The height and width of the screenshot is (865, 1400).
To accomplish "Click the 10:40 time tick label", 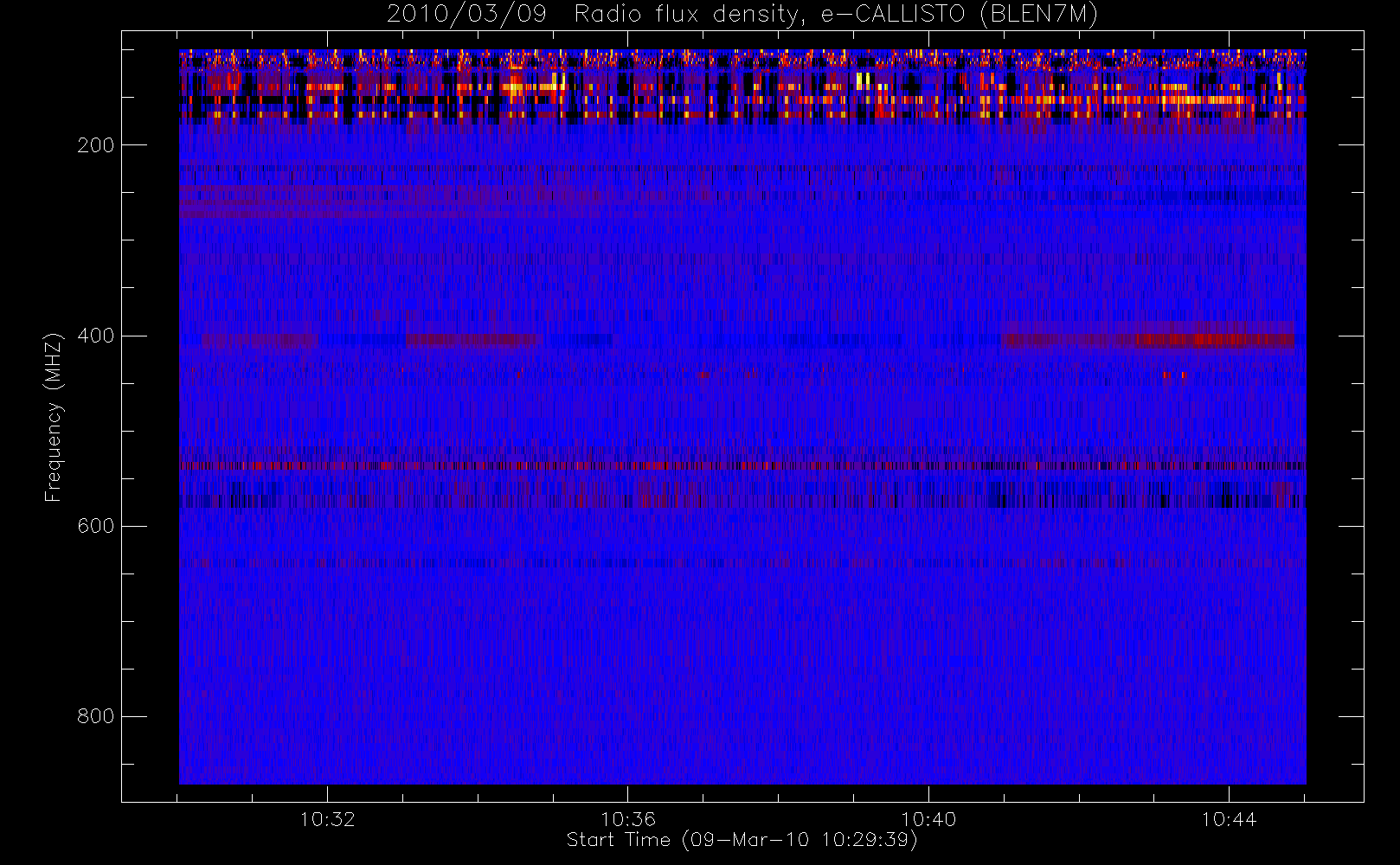I will [928, 819].
